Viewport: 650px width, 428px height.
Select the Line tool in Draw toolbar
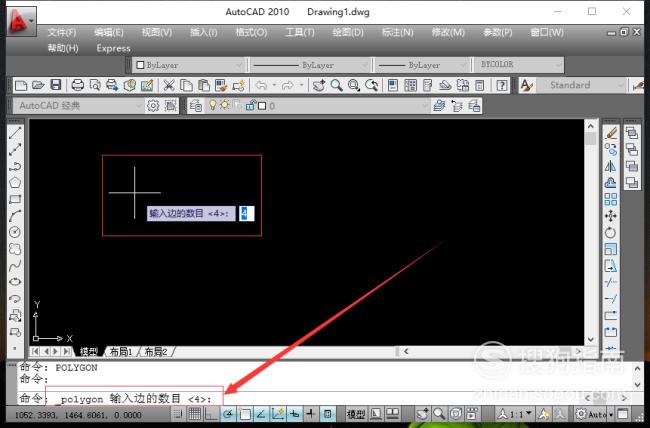coord(15,133)
